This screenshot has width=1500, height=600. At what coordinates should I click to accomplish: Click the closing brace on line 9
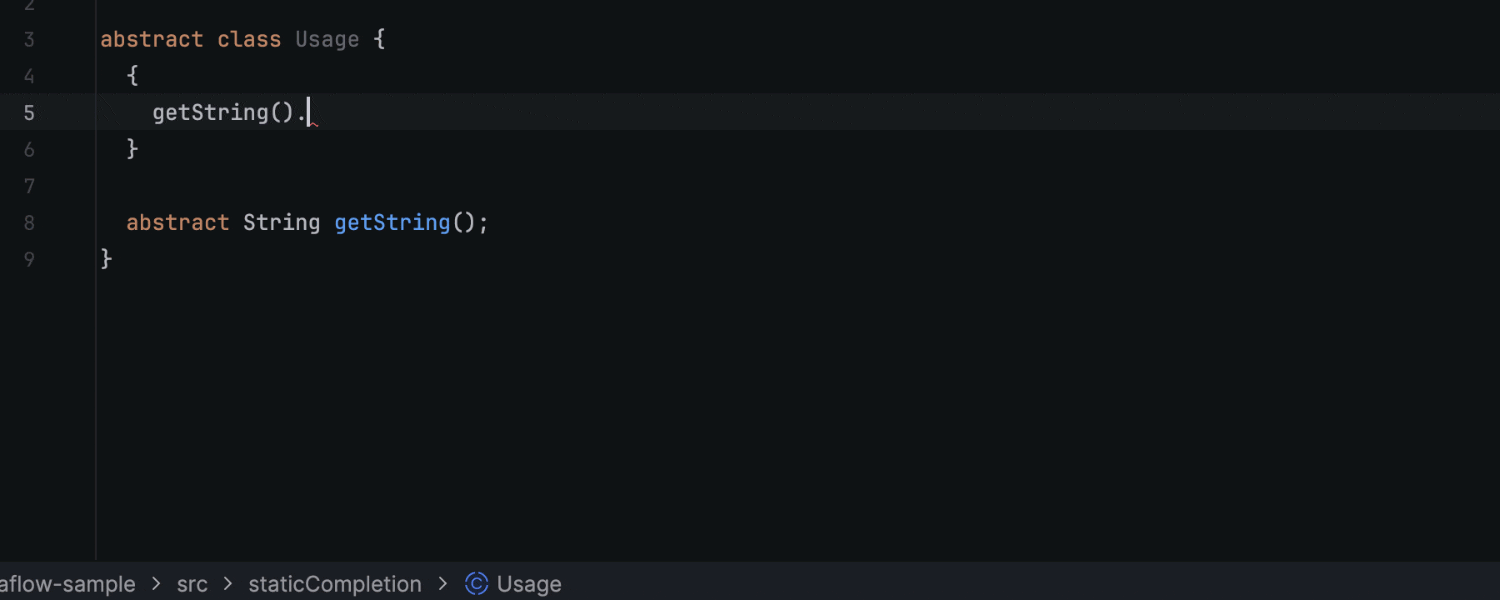click(x=105, y=258)
